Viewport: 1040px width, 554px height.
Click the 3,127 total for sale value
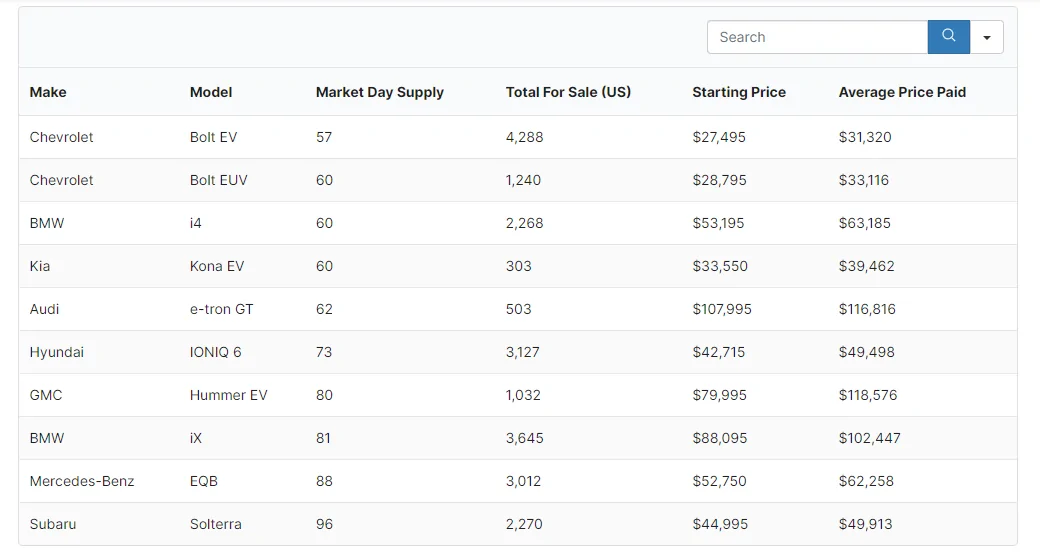pos(523,352)
